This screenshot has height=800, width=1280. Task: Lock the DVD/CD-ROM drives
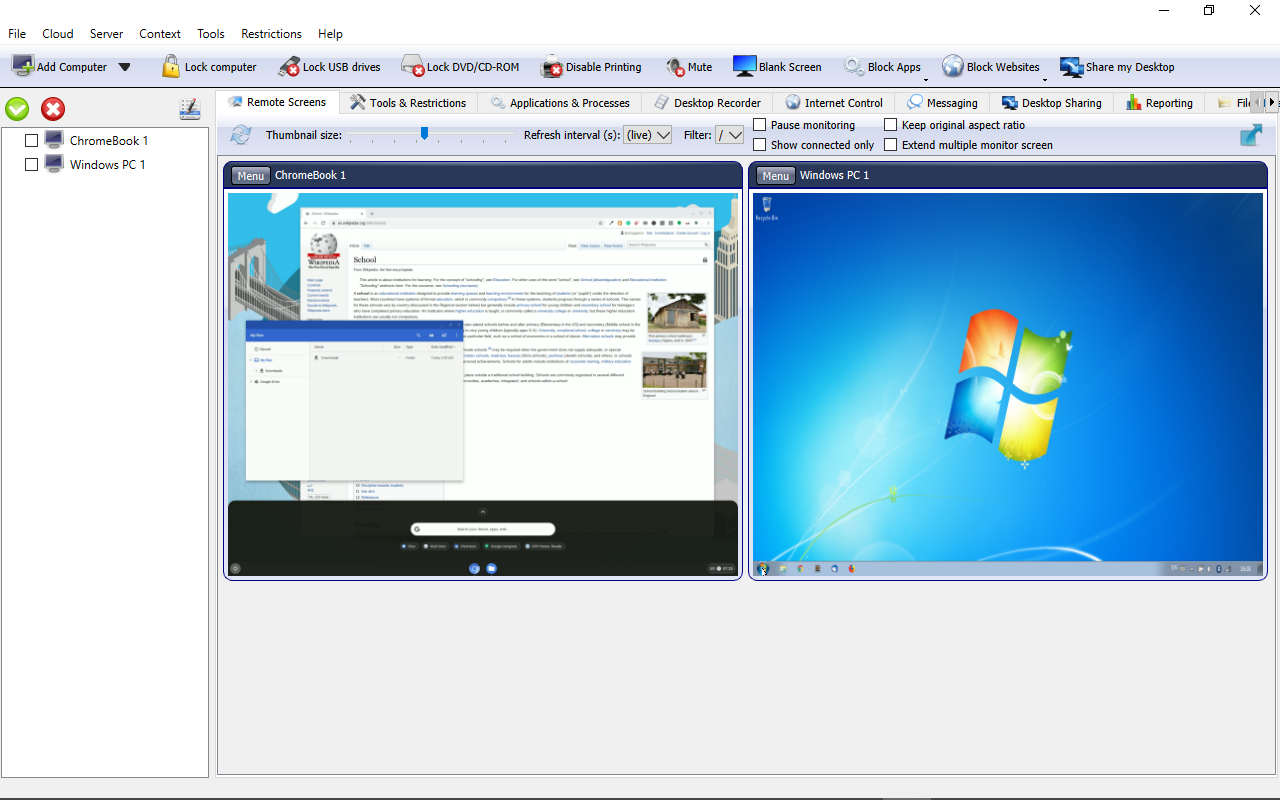coord(460,67)
